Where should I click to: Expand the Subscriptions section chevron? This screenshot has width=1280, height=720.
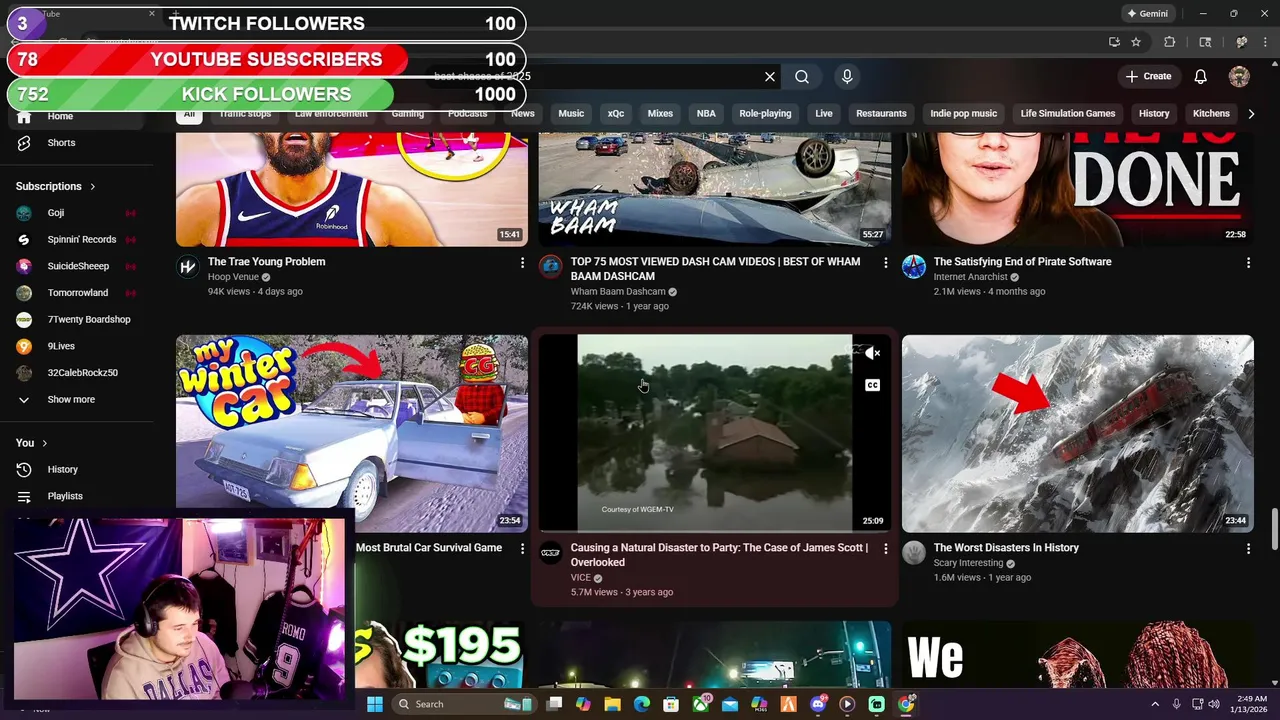click(93, 187)
